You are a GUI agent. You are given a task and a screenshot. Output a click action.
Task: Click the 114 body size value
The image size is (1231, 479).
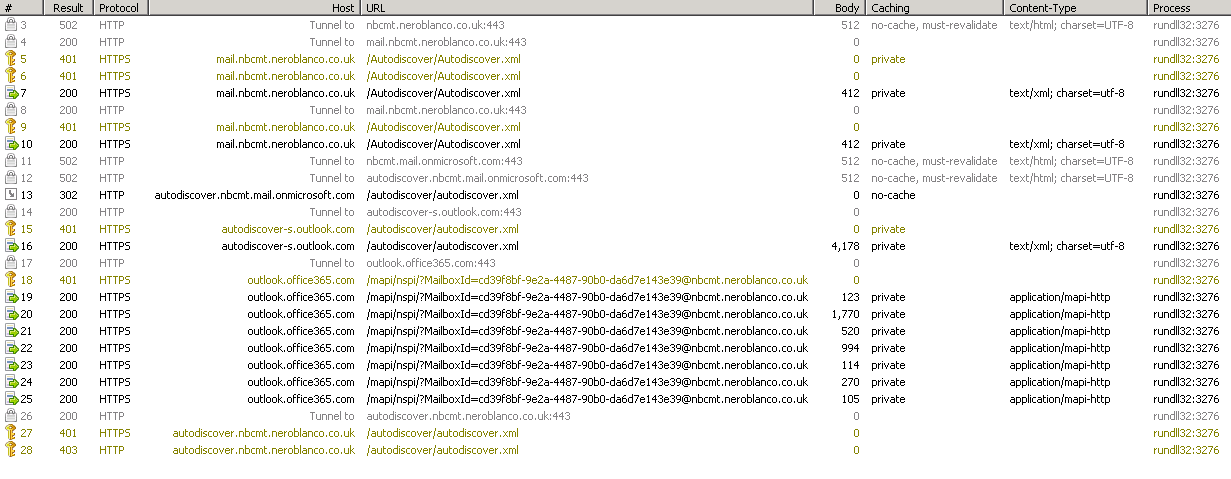pos(851,365)
